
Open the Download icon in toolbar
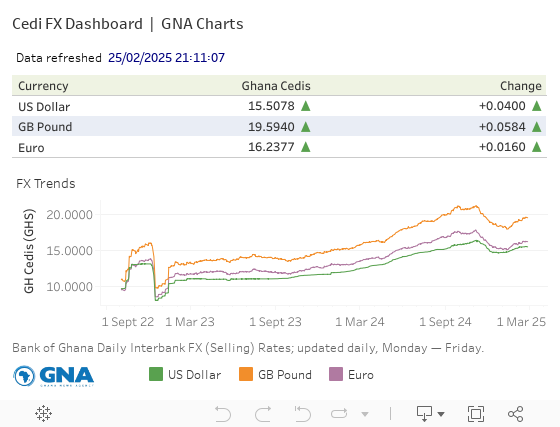pos(424,414)
